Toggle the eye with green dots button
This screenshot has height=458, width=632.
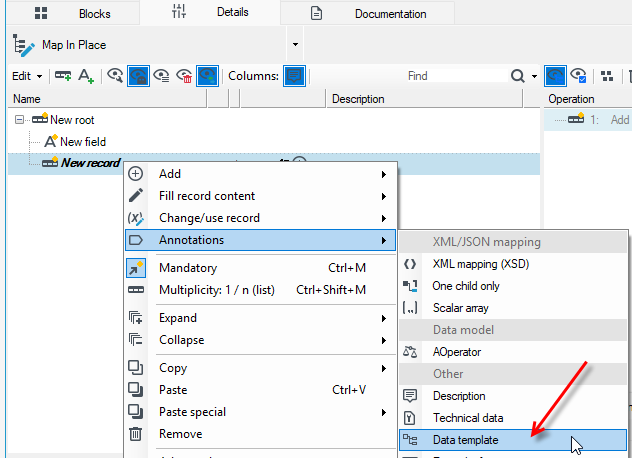click(x=208, y=76)
